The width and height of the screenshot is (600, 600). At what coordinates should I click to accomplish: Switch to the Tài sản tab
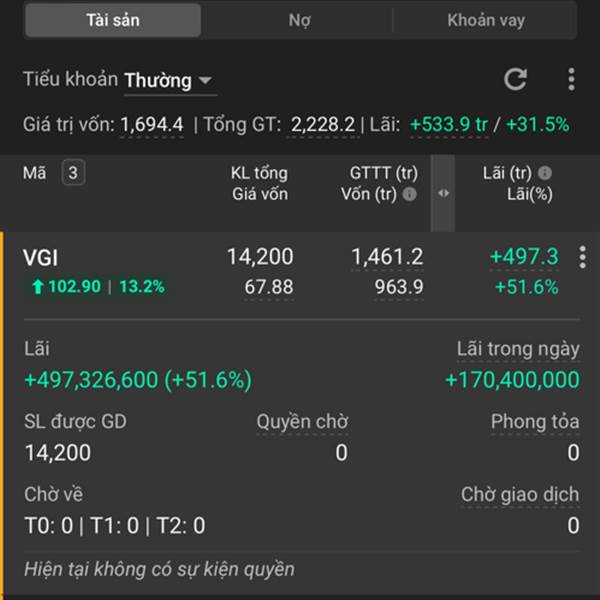[112, 20]
